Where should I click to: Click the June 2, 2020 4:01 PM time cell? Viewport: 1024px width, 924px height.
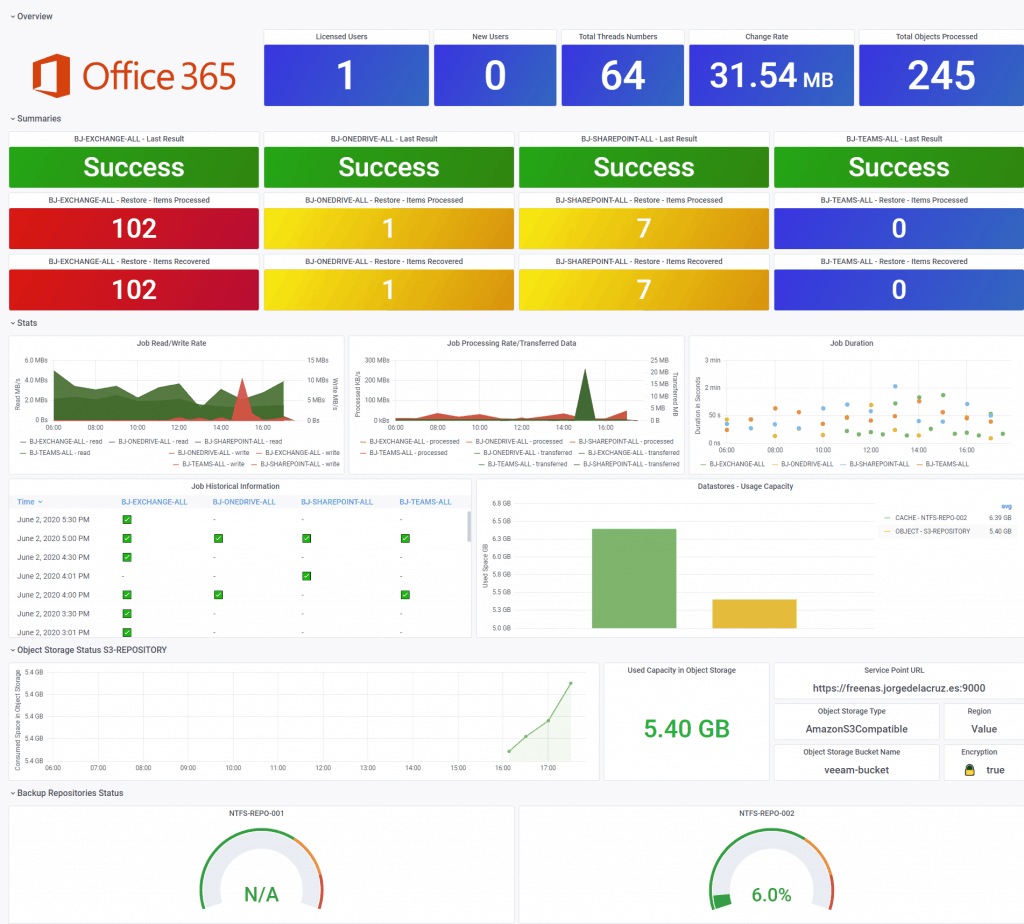click(54, 576)
